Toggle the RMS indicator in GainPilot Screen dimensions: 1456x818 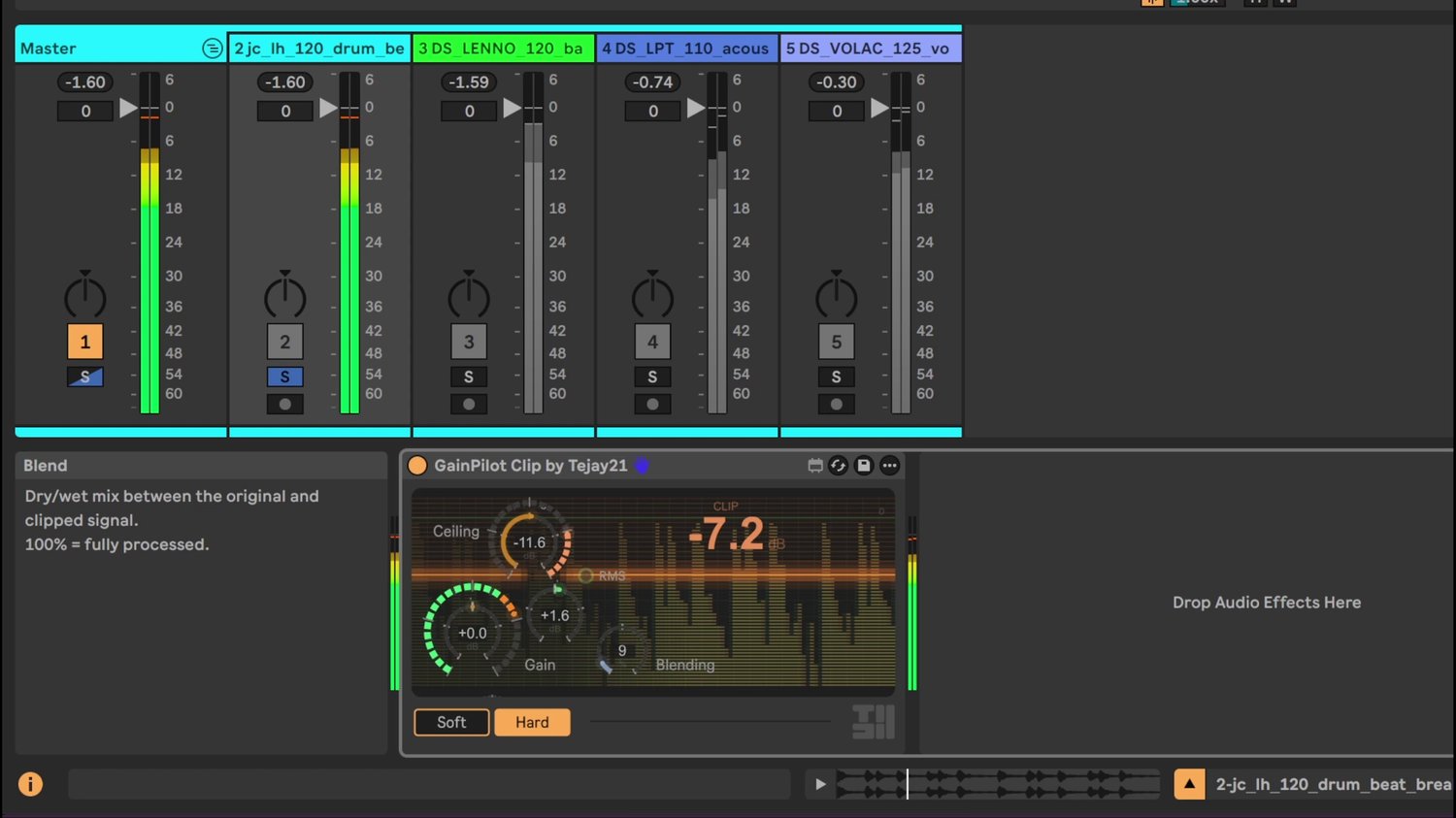click(x=586, y=576)
